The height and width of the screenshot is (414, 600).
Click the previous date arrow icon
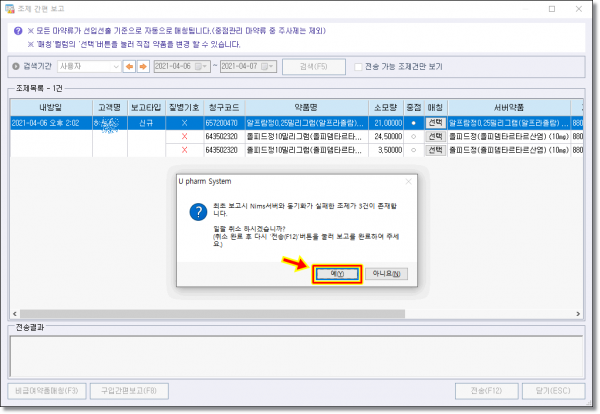128,67
